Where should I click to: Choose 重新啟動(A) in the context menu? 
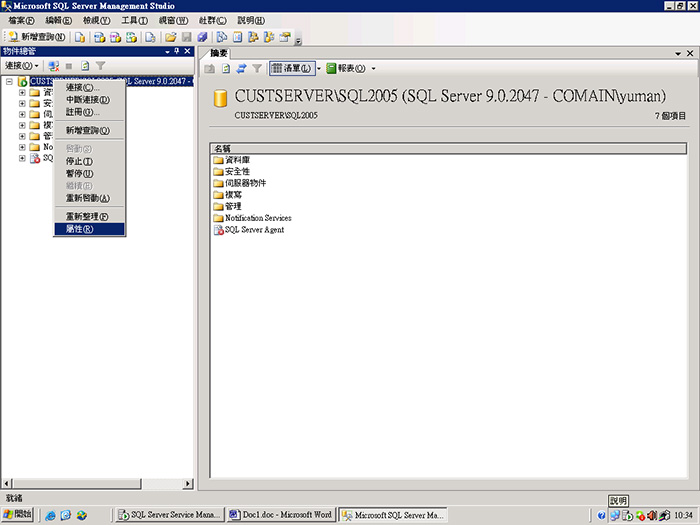tap(89, 198)
